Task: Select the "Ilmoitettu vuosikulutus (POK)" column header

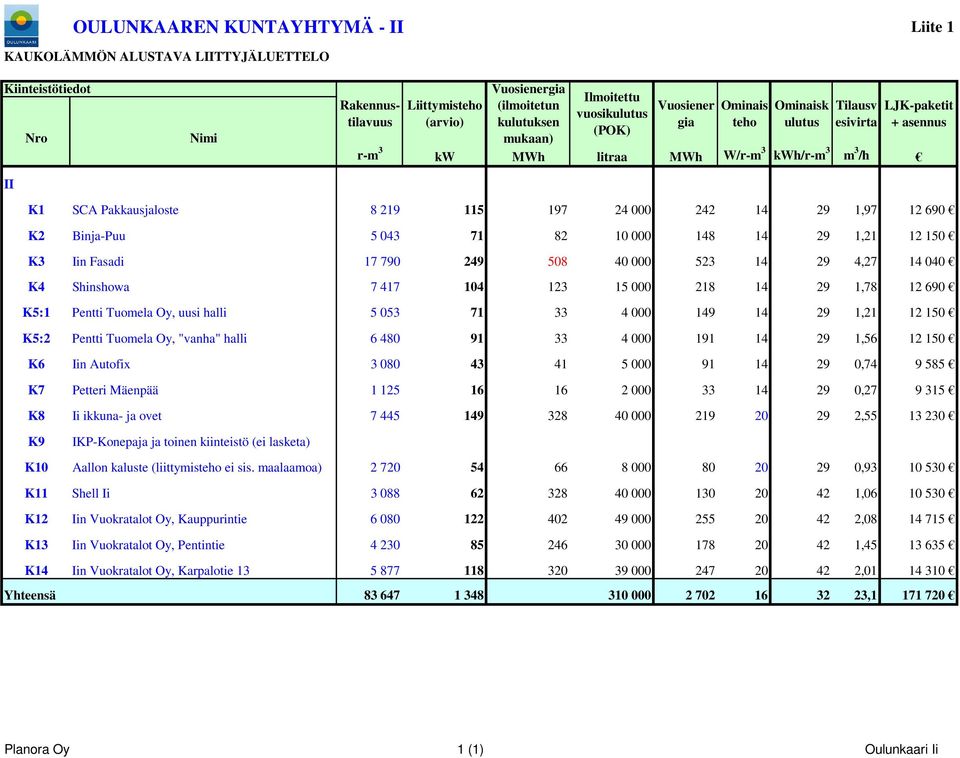Action: (x=612, y=114)
